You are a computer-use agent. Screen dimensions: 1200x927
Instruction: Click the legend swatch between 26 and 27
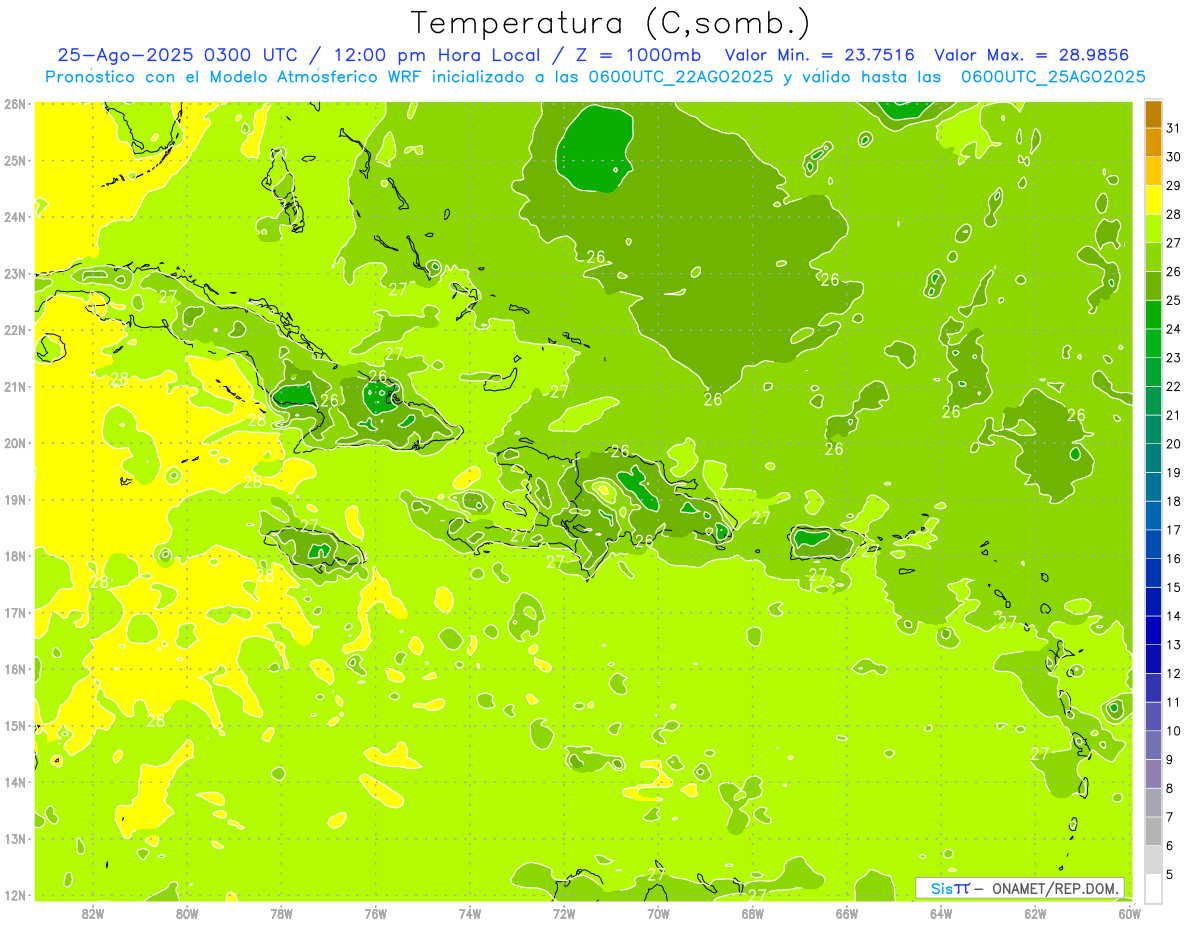[x=1153, y=257]
